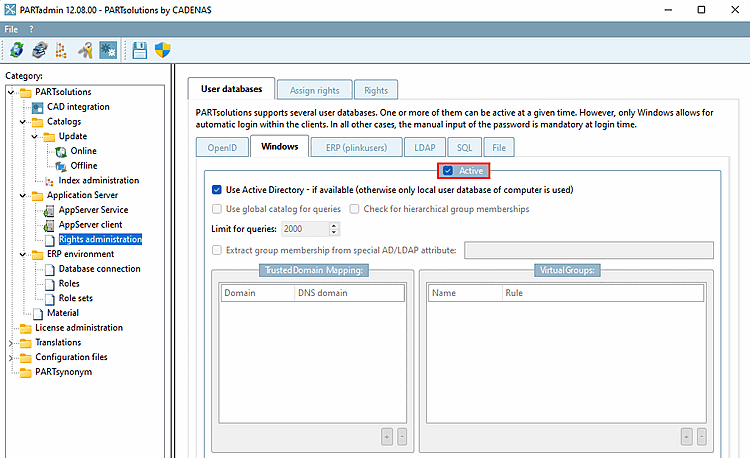Click the Rule column header
Viewport: 750px width, 458px height.
[x=603, y=293]
